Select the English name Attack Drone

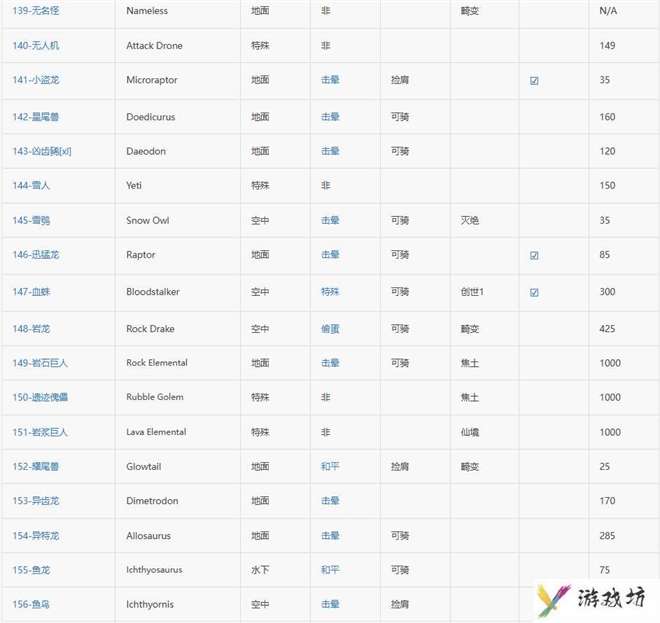[154, 45]
